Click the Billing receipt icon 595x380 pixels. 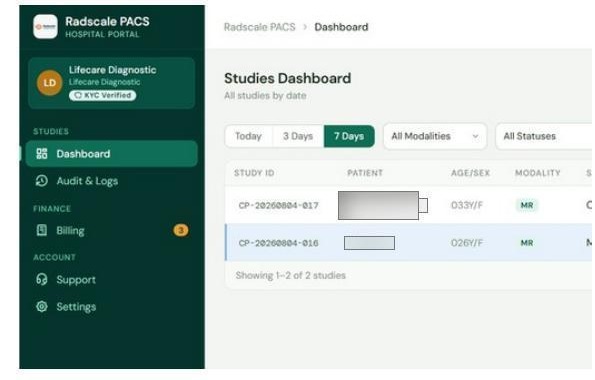(x=42, y=230)
